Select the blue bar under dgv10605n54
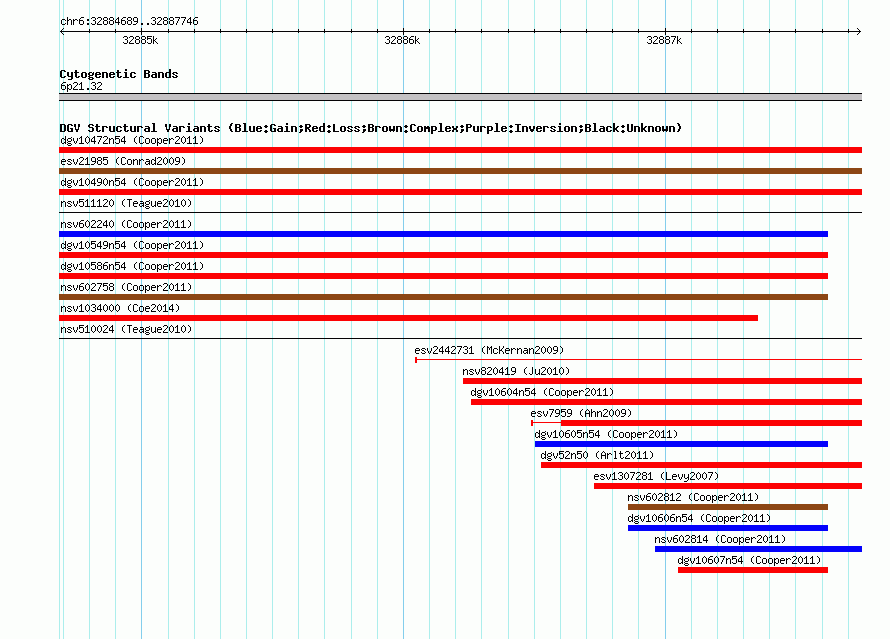The image size is (890, 639). [681, 444]
